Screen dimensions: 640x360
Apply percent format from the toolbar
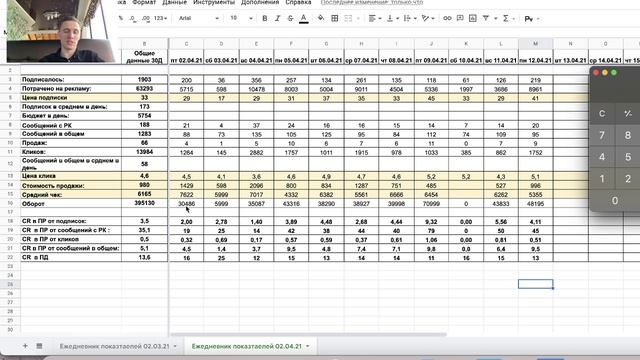[x=121, y=18]
